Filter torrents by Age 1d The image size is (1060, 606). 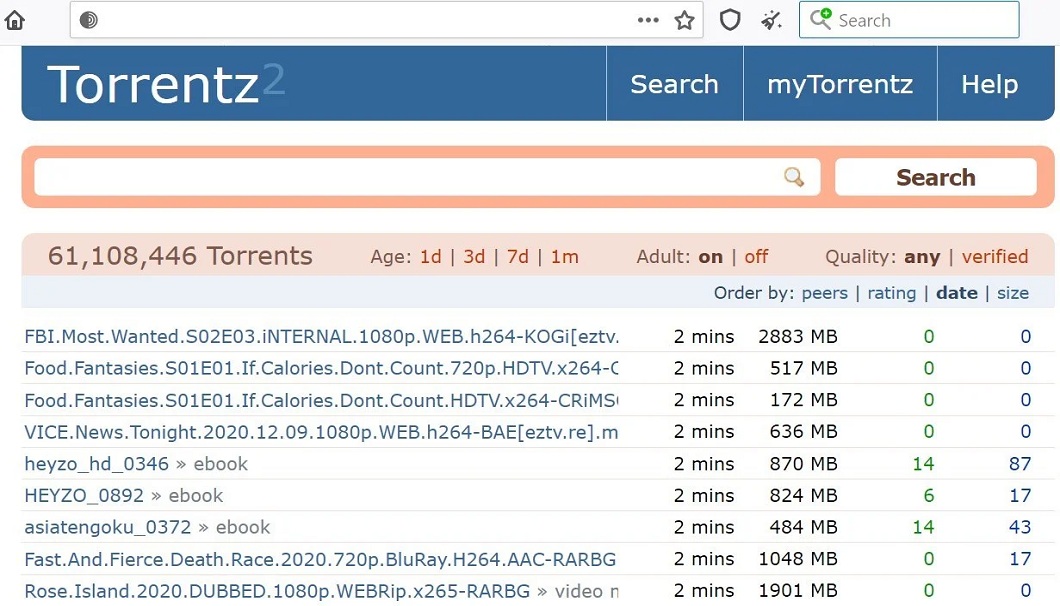[430, 257]
